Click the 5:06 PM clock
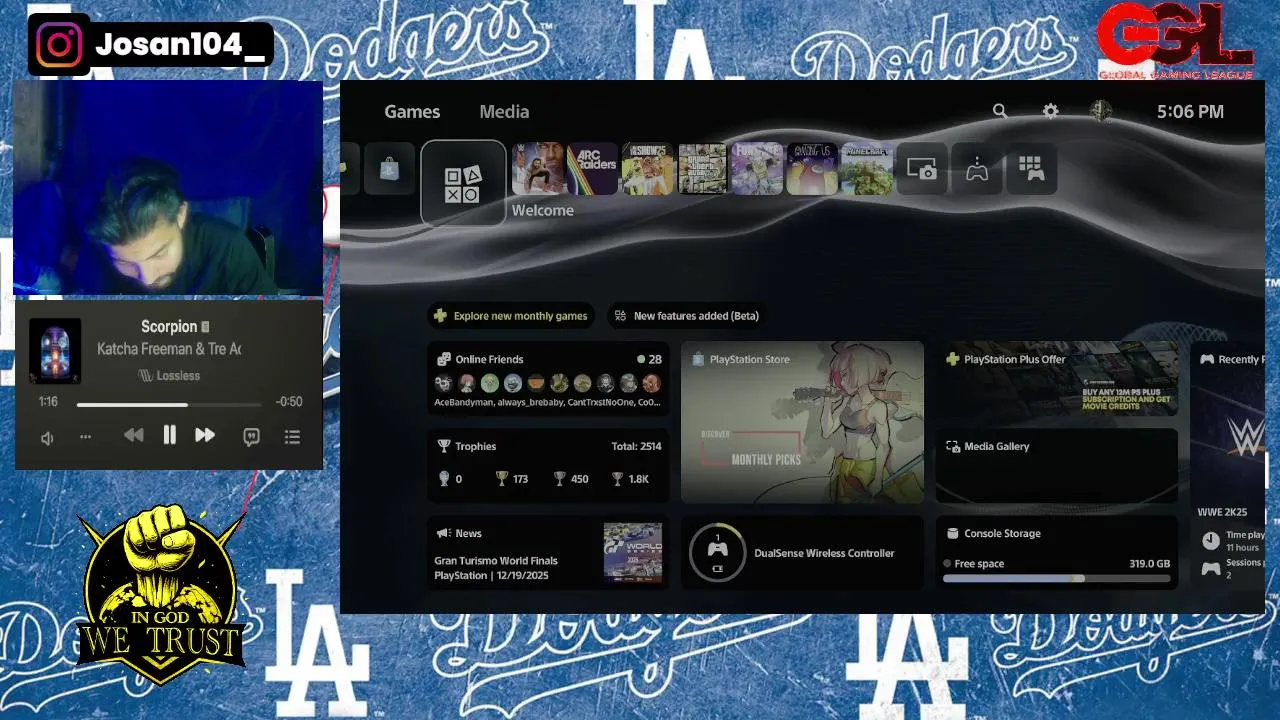 1190,112
